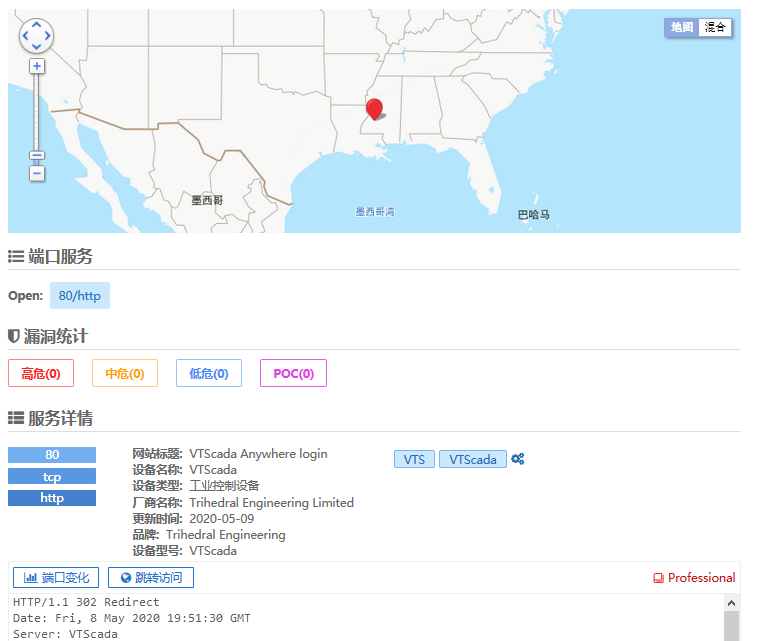This screenshot has width=763, height=641.
Task: Select the HTTP/1.1 302 Redirect line
Action: click(86, 602)
